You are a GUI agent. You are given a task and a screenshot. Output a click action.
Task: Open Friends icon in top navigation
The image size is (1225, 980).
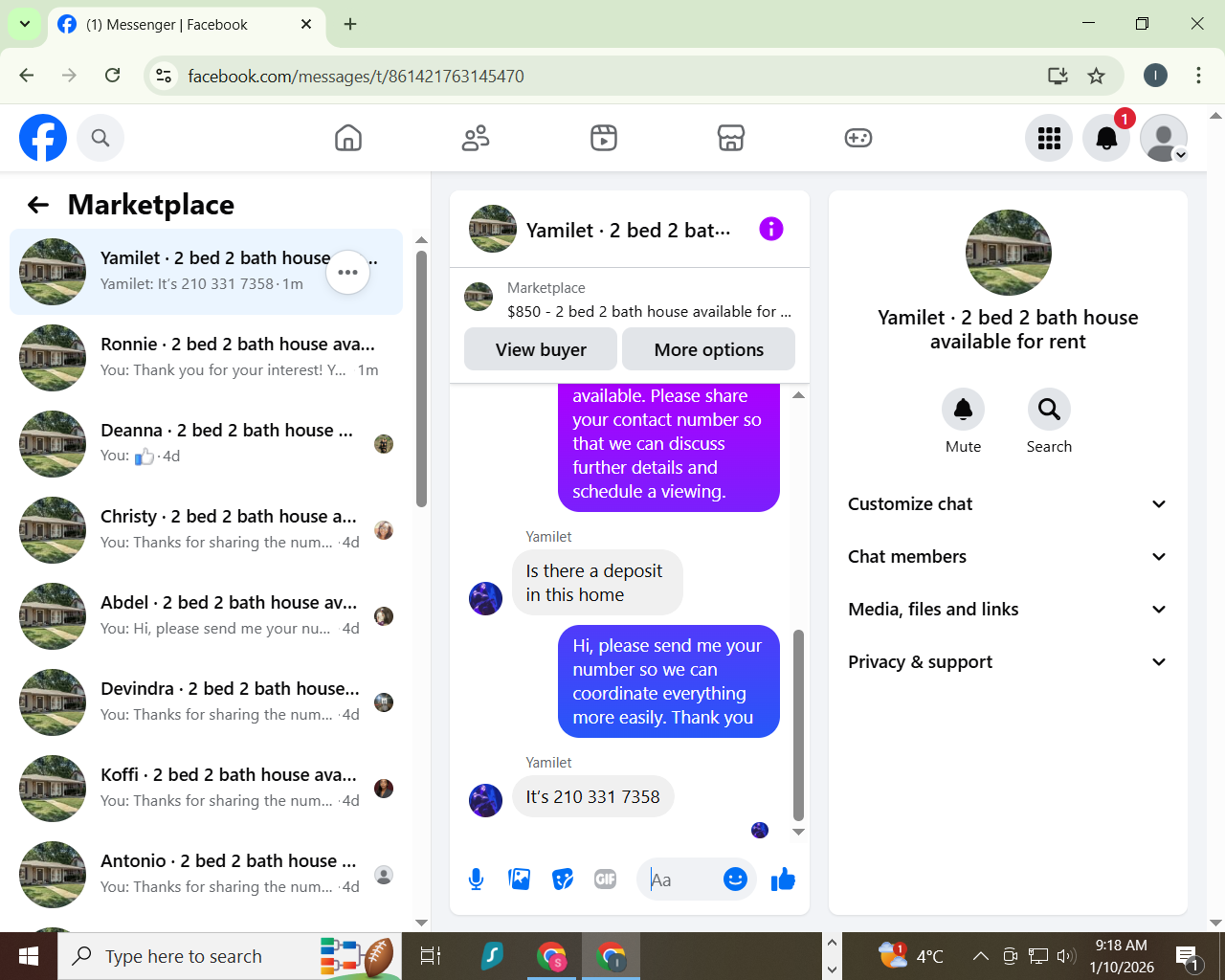(x=476, y=138)
